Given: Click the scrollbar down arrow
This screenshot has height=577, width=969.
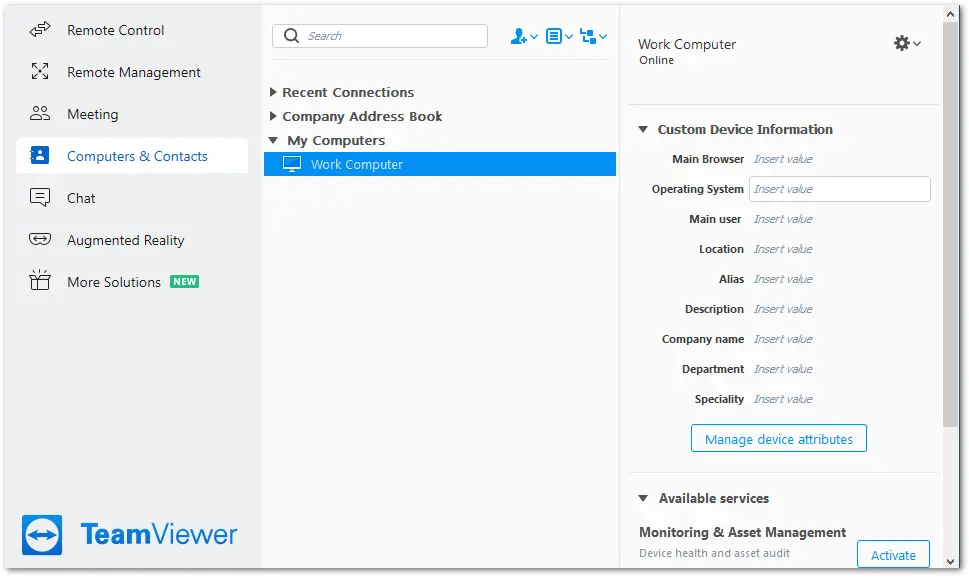Looking at the screenshot, I should point(950,562).
